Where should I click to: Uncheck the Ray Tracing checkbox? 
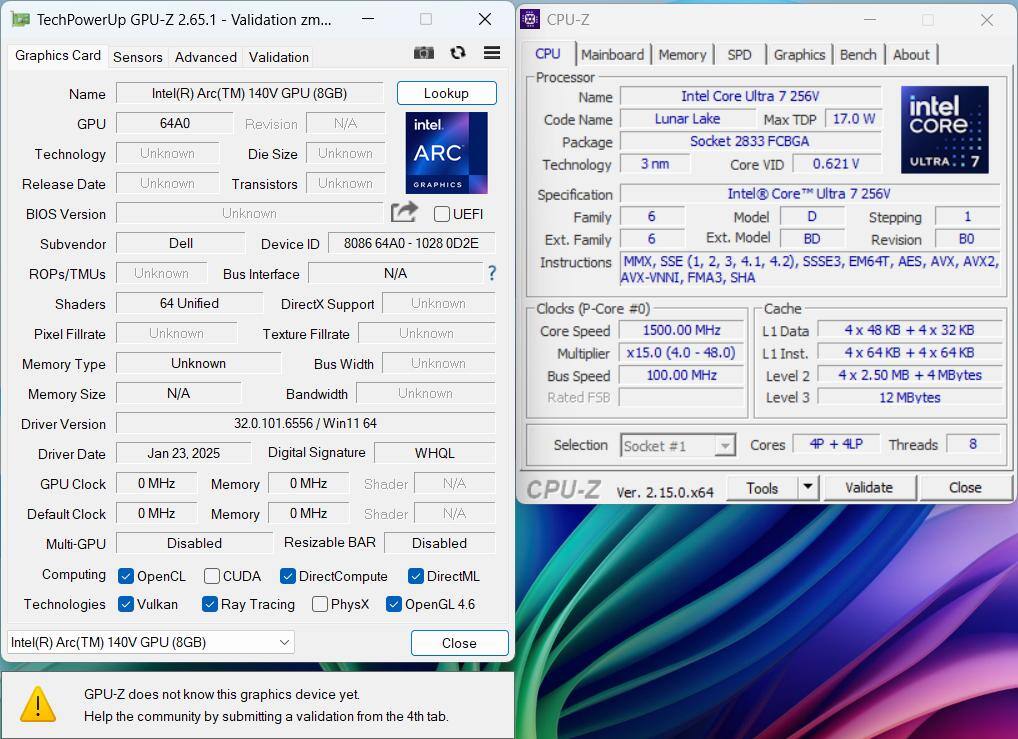coord(210,604)
